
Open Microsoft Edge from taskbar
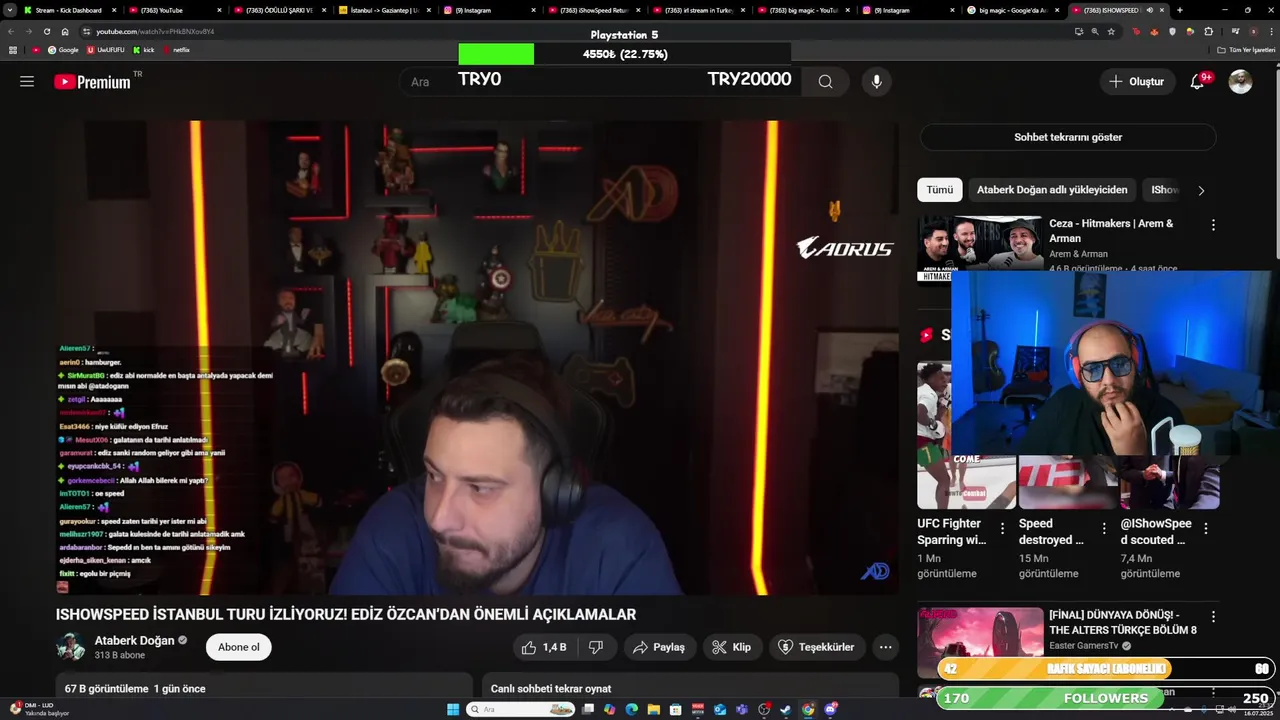pyautogui.click(x=631, y=710)
